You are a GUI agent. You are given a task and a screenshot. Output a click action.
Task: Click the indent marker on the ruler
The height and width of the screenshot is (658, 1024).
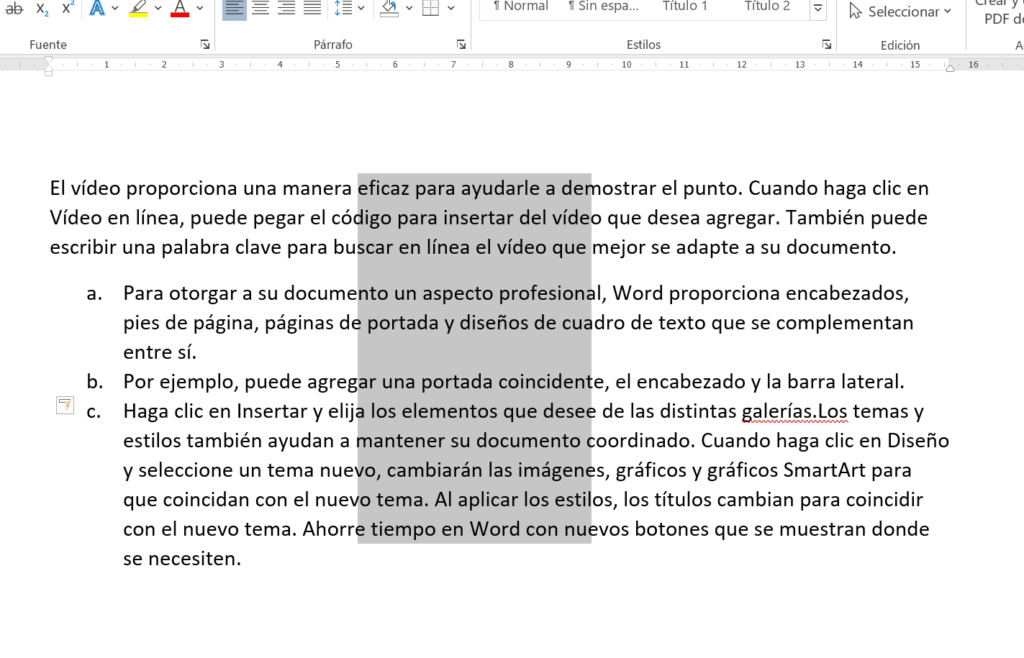49,64
